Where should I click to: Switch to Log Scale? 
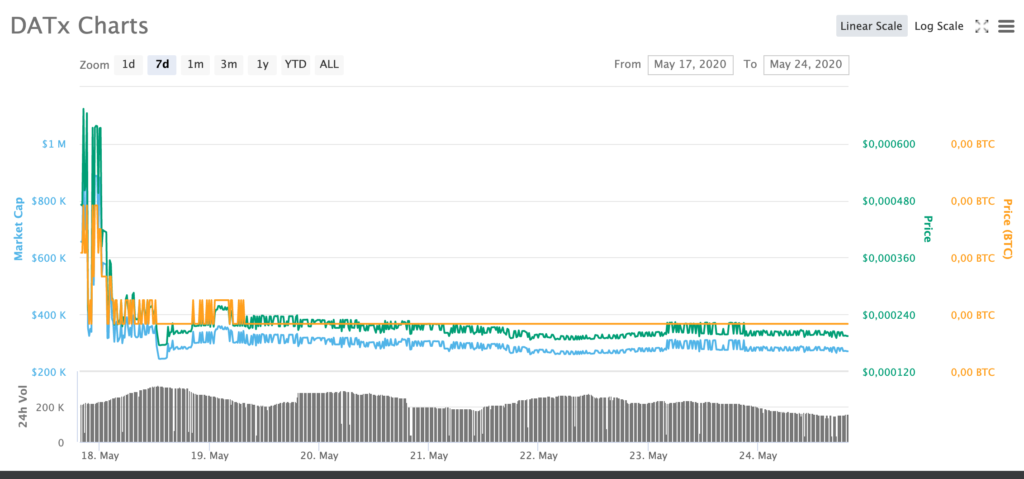tap(938, 26)
